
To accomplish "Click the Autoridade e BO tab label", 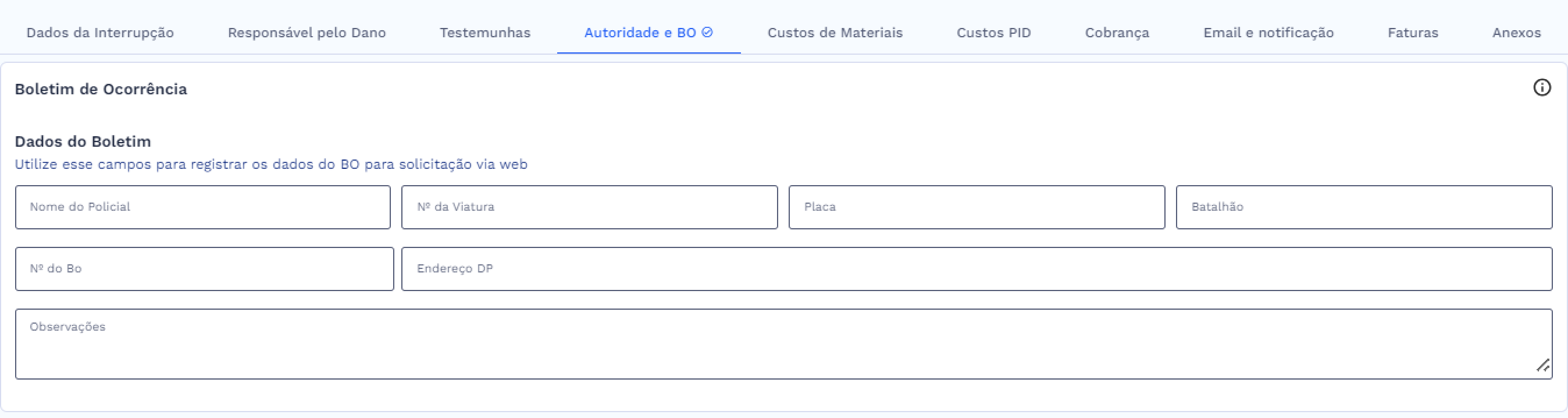I will pos(640,33).
